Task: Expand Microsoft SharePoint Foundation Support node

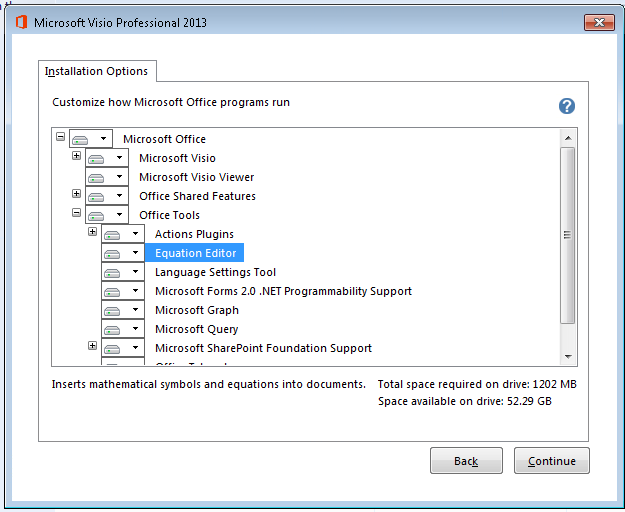Action: pos(92,345)
